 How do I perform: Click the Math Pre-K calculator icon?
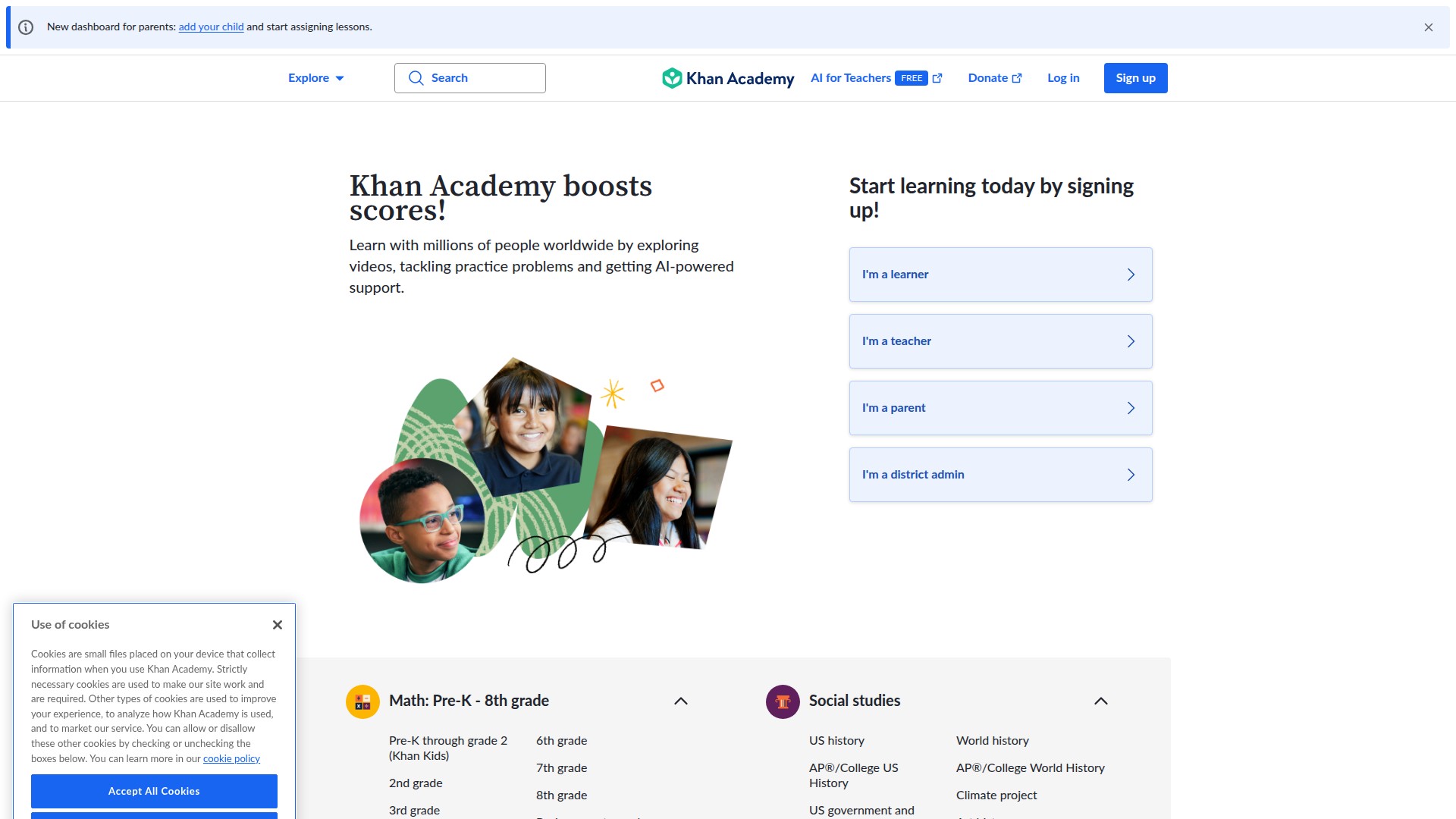362,701
